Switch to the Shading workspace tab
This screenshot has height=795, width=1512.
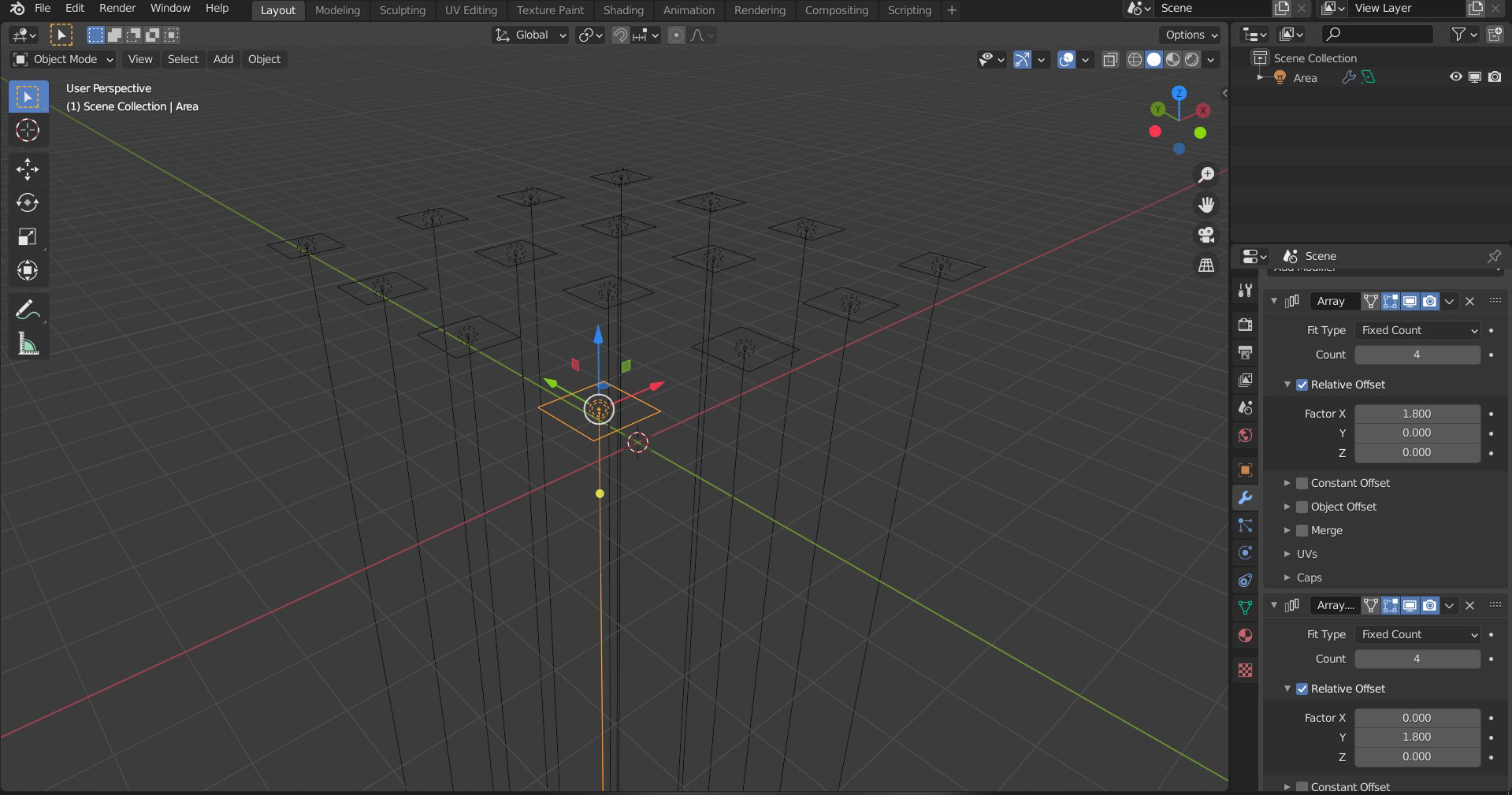(623, 10)
